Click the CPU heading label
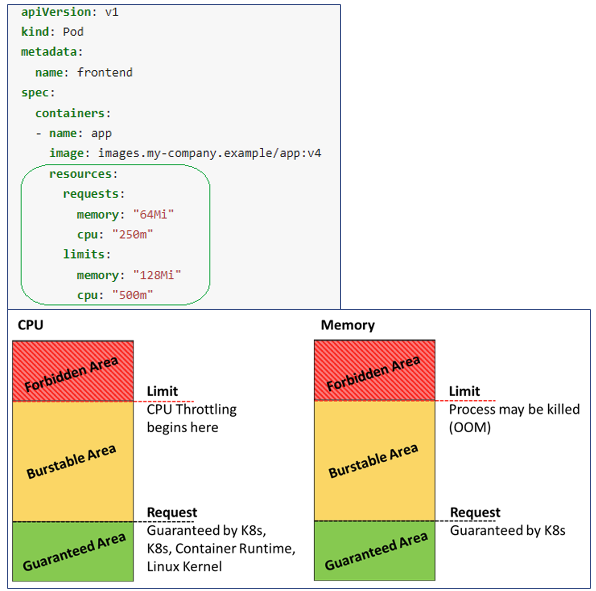This screenshot has width=596, height=591. (30, 325)
